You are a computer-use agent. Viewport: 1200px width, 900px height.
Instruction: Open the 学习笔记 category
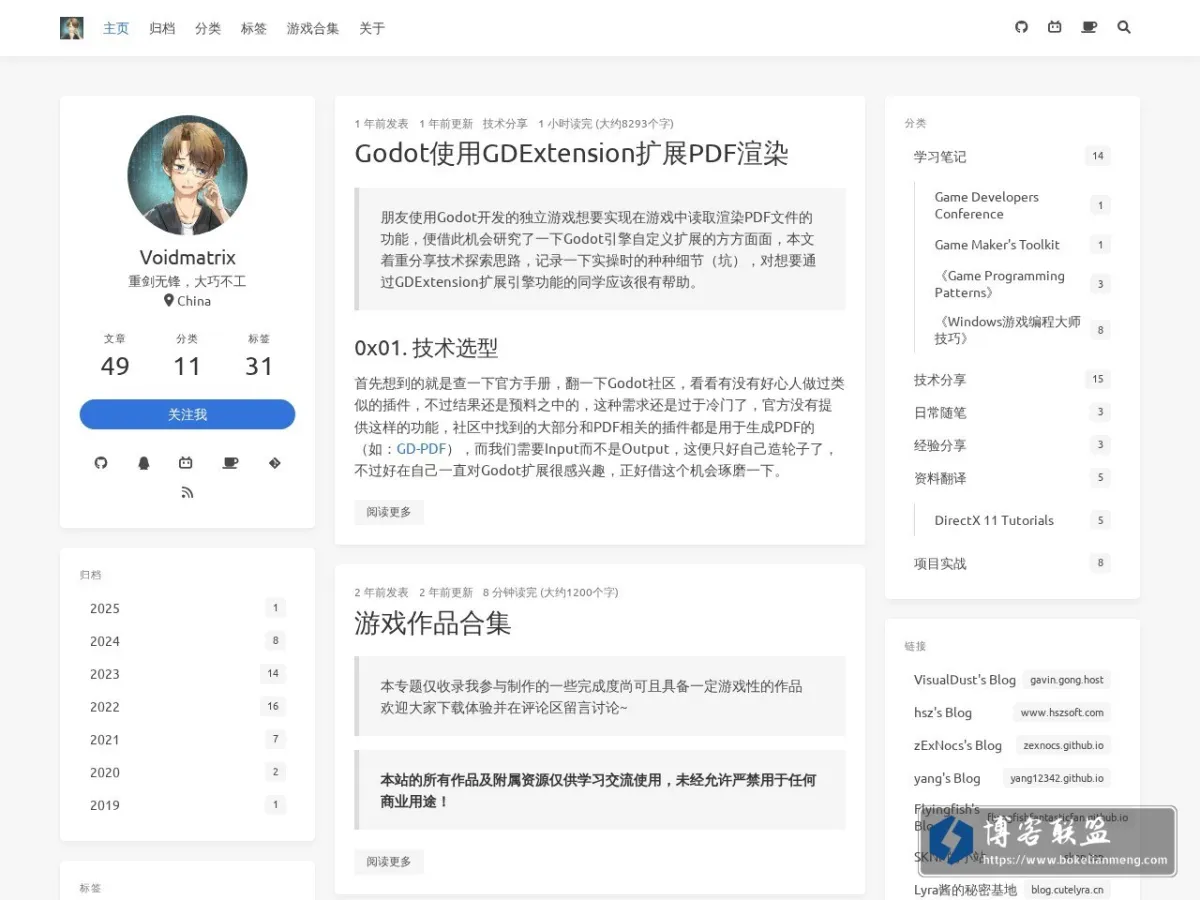(1012, 156)
